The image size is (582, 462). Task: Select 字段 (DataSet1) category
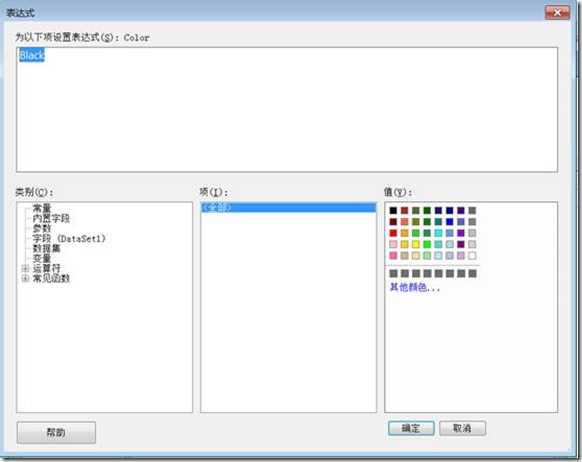tap(69, 238)
